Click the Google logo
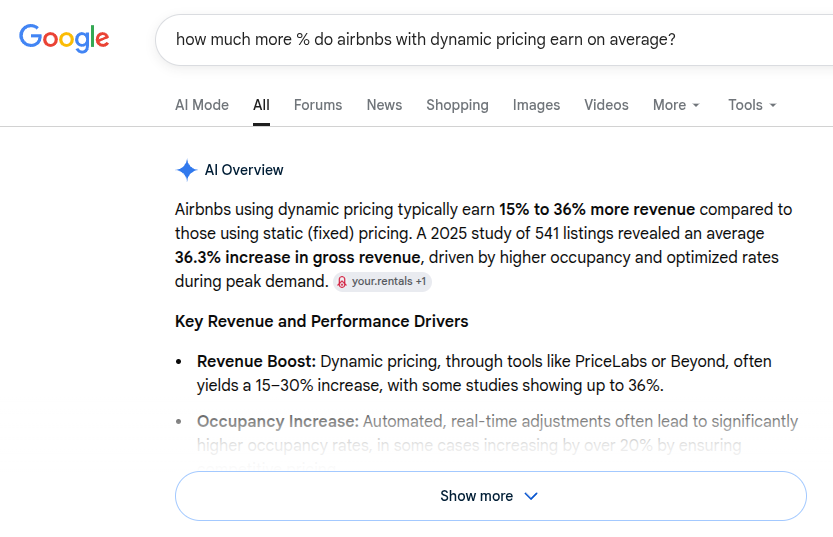The image size is (833, 537). [x=64, y=38]
